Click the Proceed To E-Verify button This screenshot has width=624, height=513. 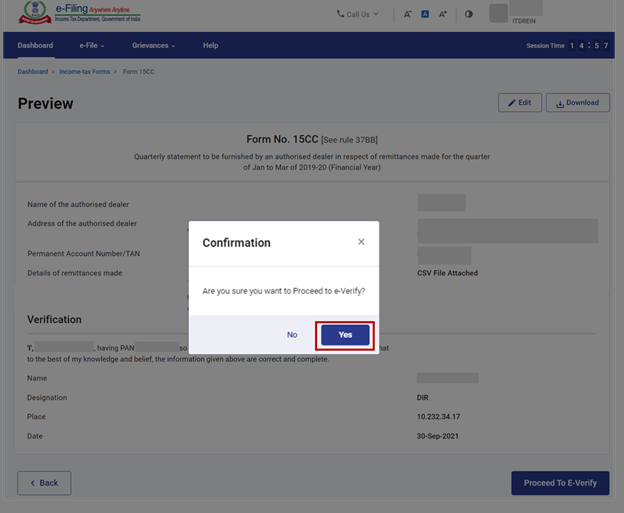(560, 482)
